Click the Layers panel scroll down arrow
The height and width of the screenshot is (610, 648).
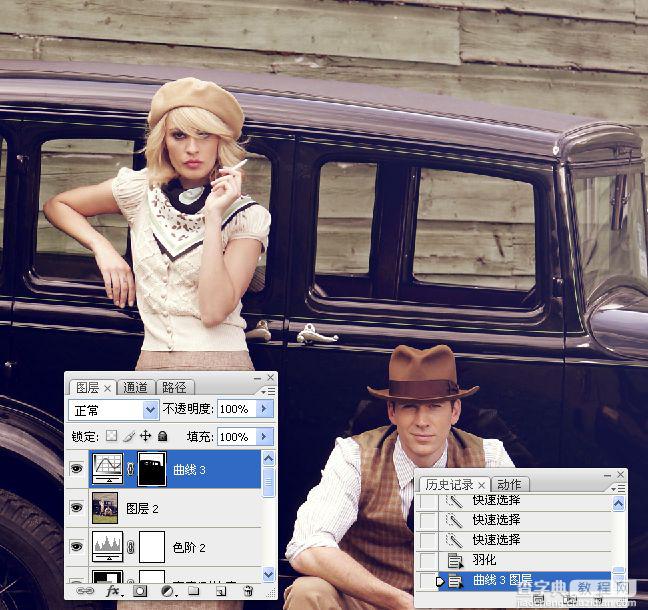coord(269,574)
